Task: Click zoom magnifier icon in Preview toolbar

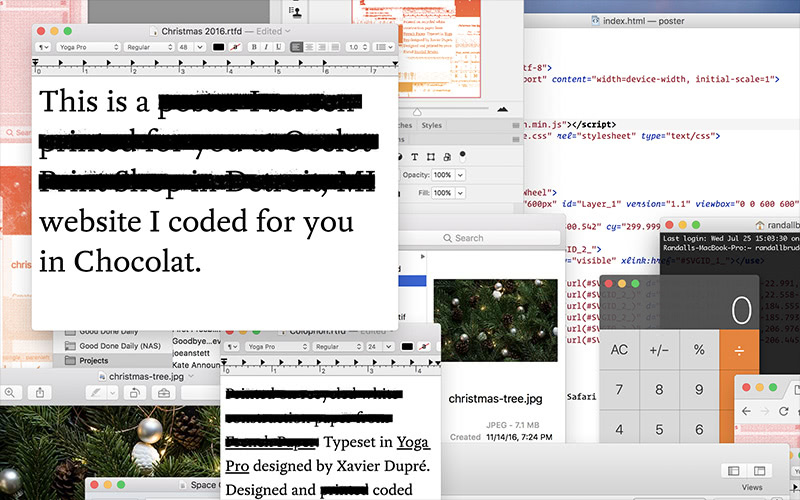Action: point(10,393)
